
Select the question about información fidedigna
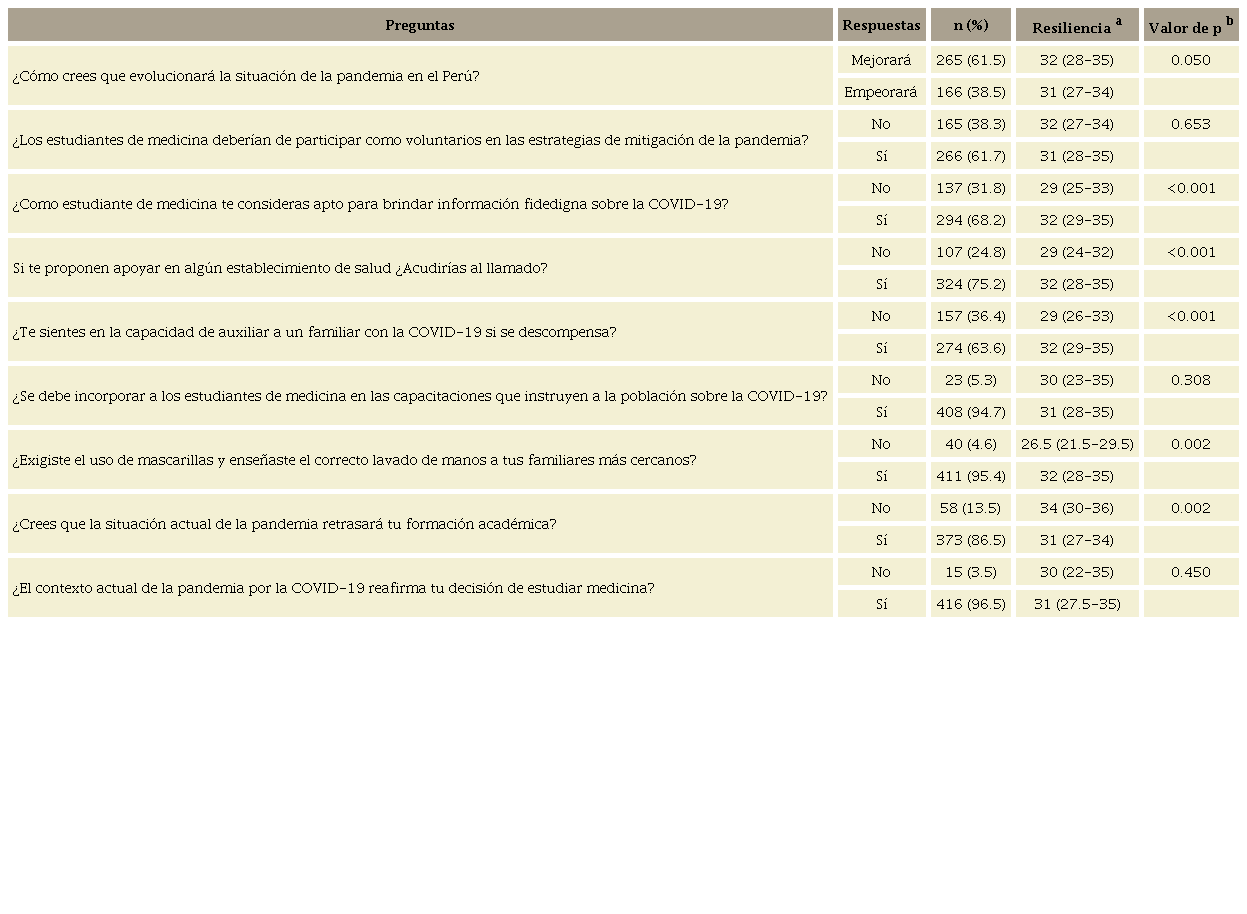point(370,203)
